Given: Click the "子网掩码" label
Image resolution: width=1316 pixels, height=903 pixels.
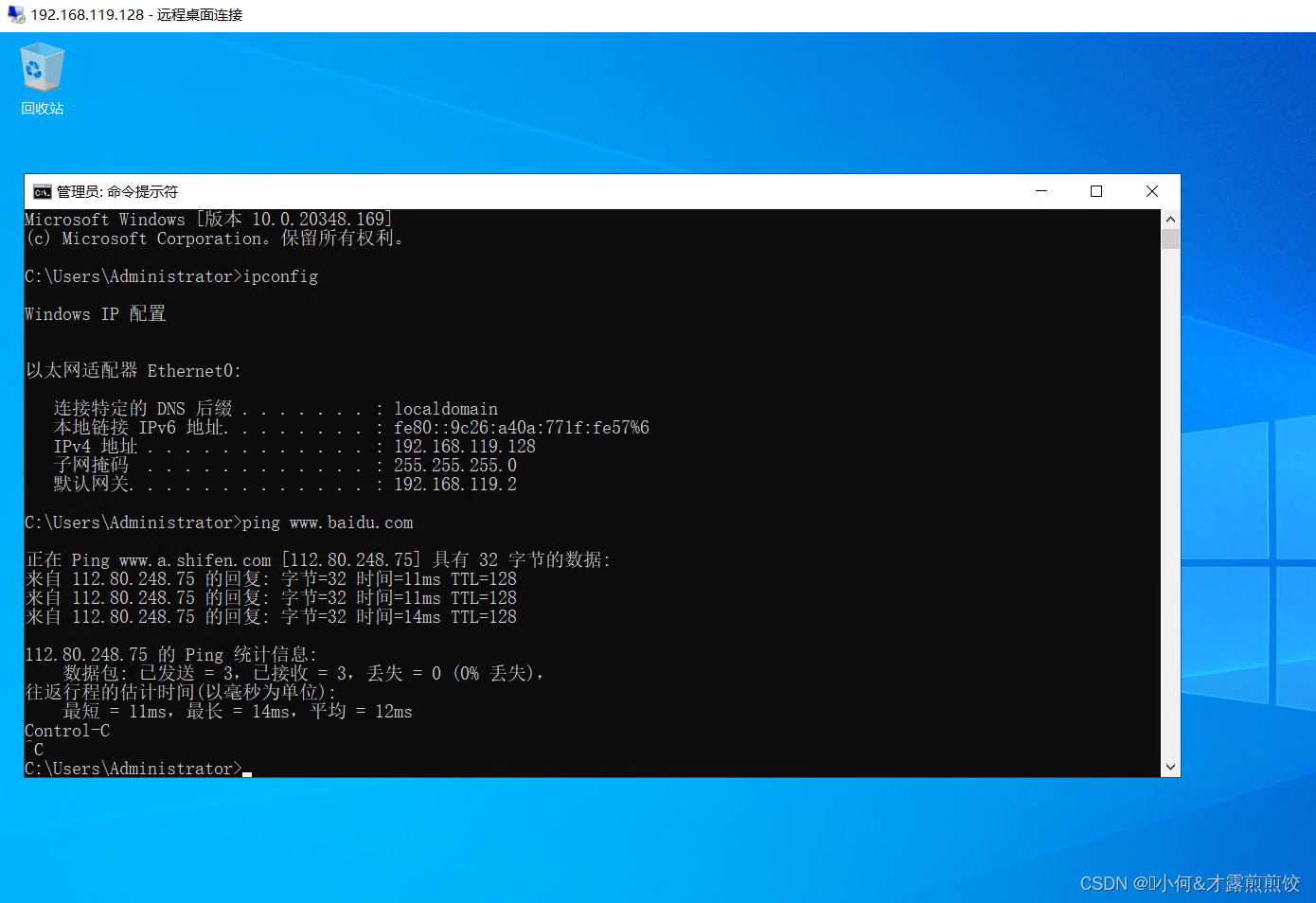Looking at the screenshot, I should coord(91,466).
